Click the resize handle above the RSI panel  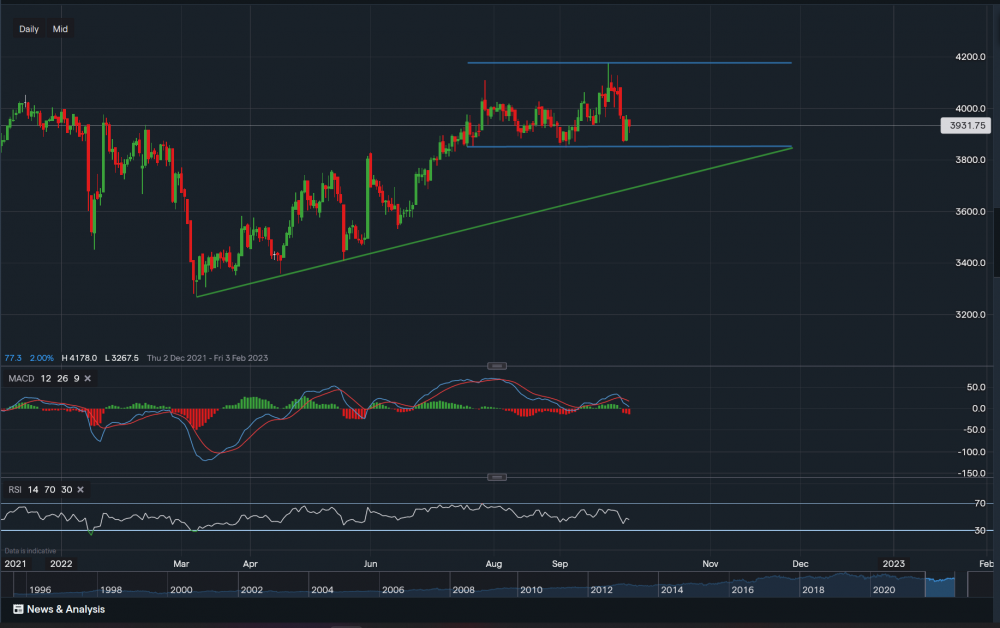point(497,477)
